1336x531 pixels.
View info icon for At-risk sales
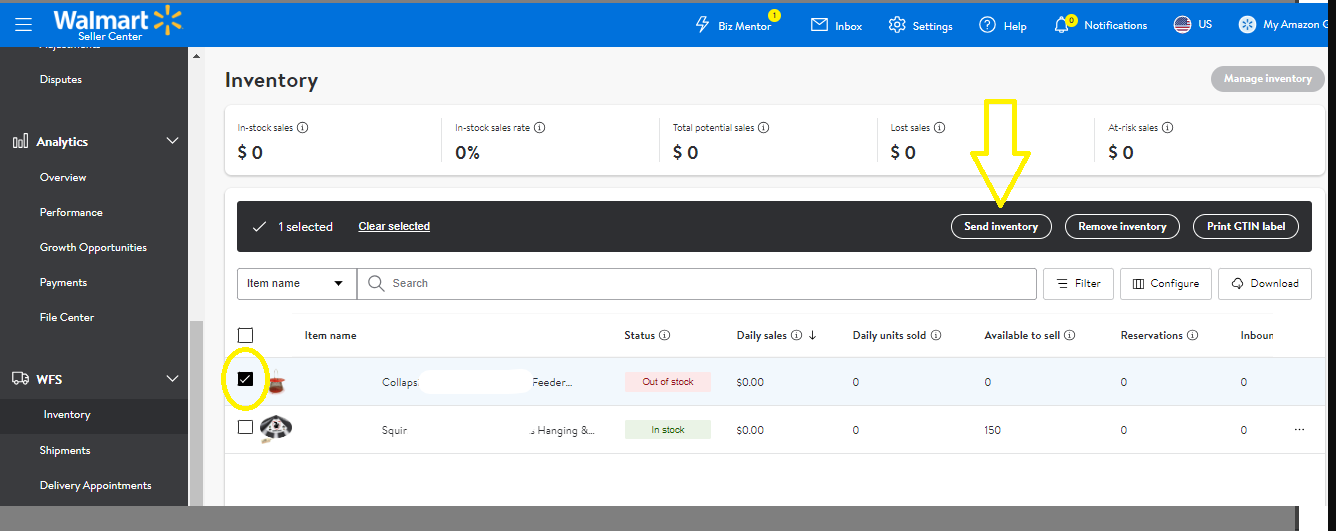click(x=1168, y=128)
